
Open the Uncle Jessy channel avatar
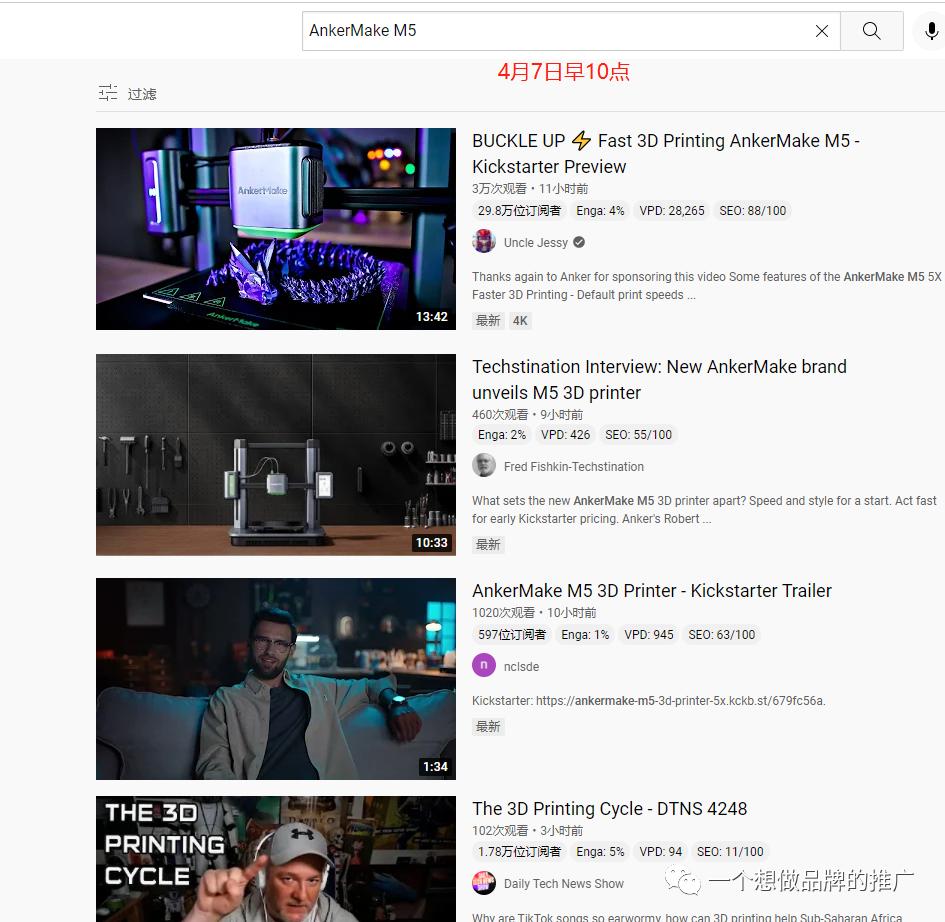(x=484, y=242)
